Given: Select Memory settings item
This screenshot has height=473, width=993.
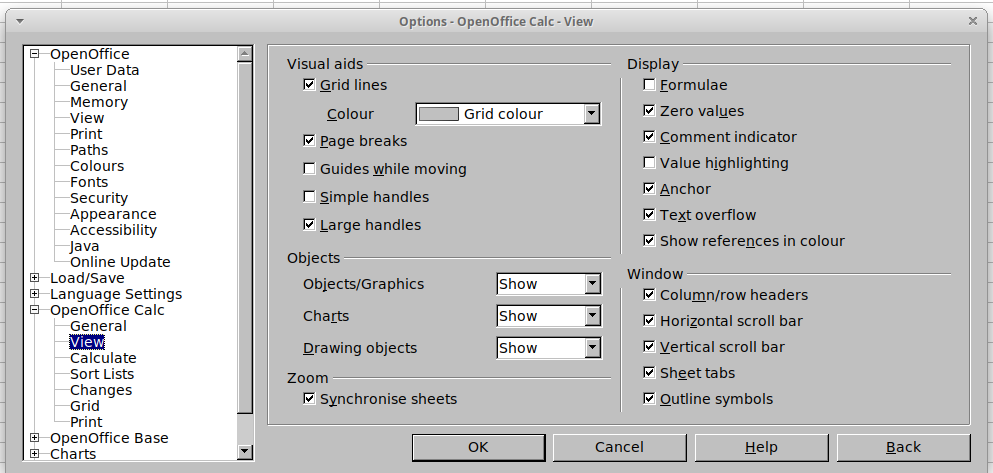Looking at the screenshot, I should pos(99,102).
